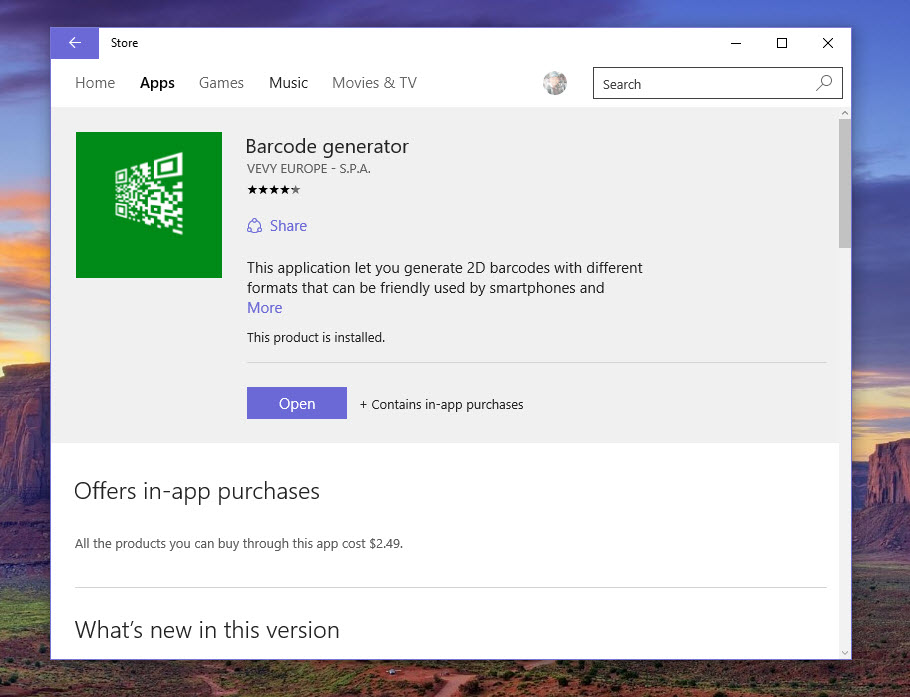The image size is (910, 697).
Task: Close the Store window
Action: coord(828,43)
